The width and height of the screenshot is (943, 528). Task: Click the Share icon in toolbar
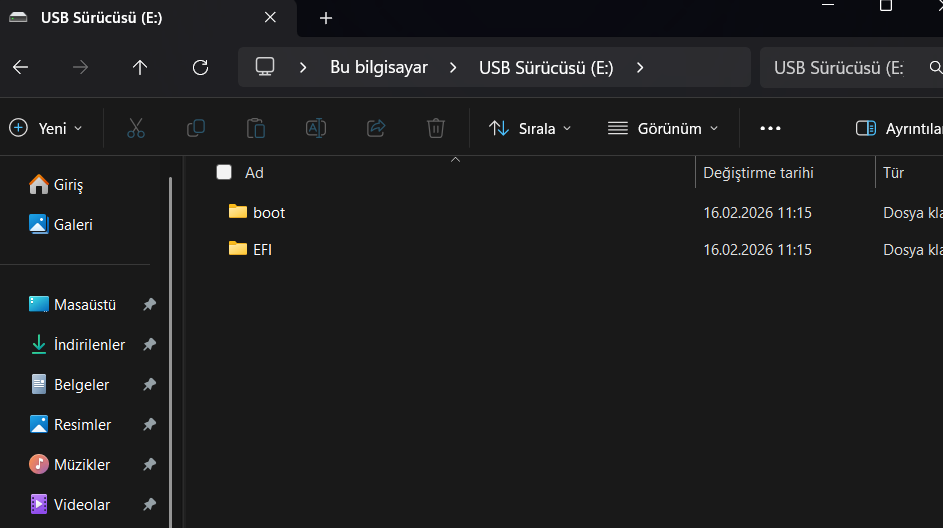coord(376,128)
